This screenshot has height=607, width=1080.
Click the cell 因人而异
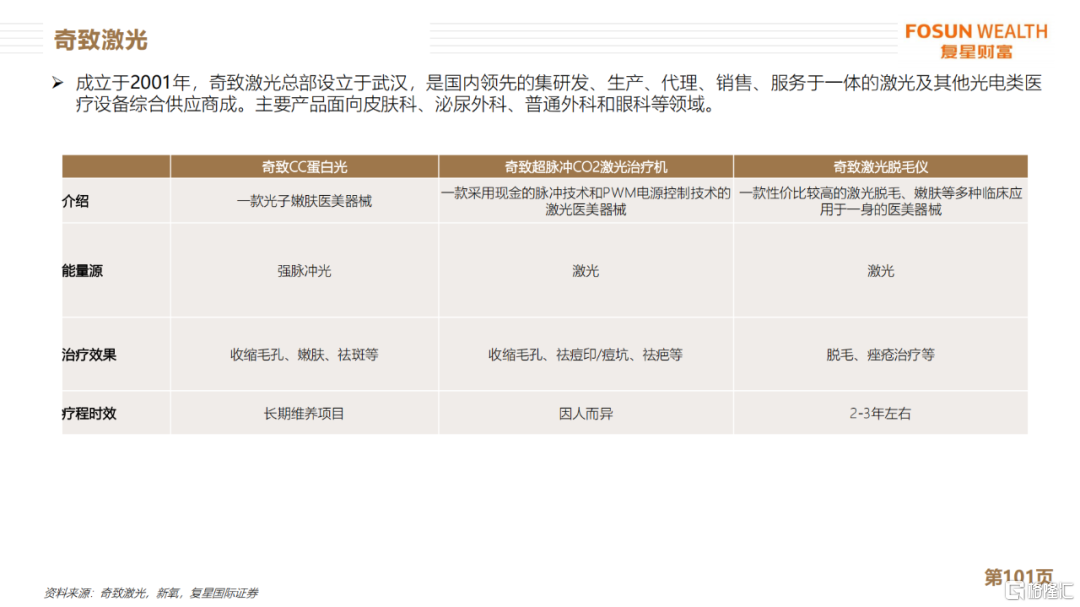pos(585,413)
